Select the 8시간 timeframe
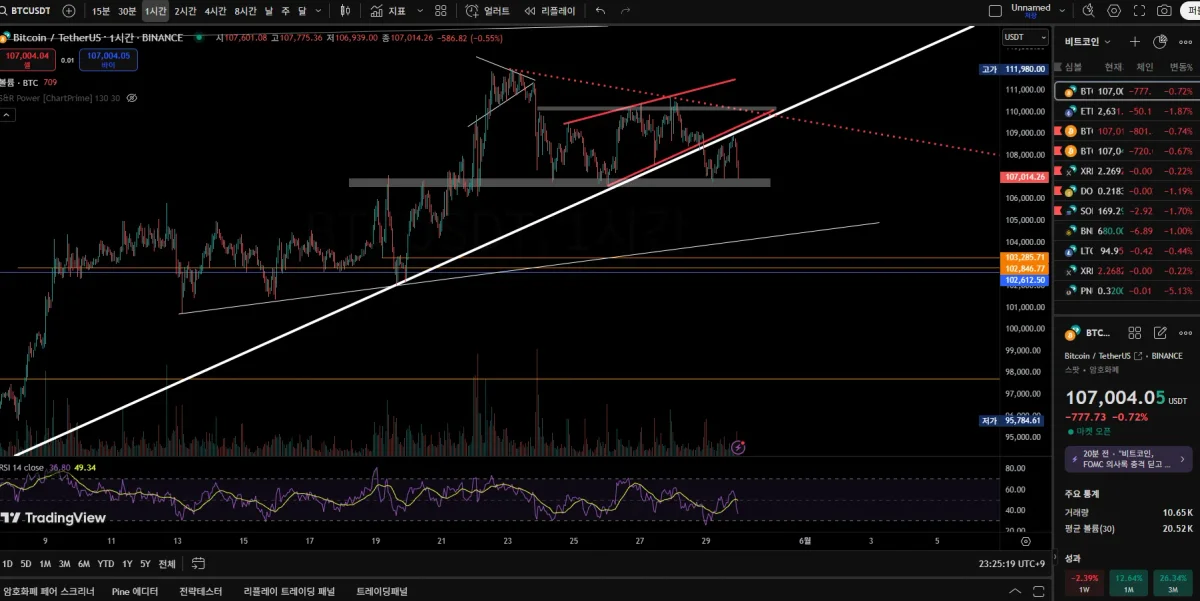This screenshot has height=601, width=1200. (x=245, y=11)
